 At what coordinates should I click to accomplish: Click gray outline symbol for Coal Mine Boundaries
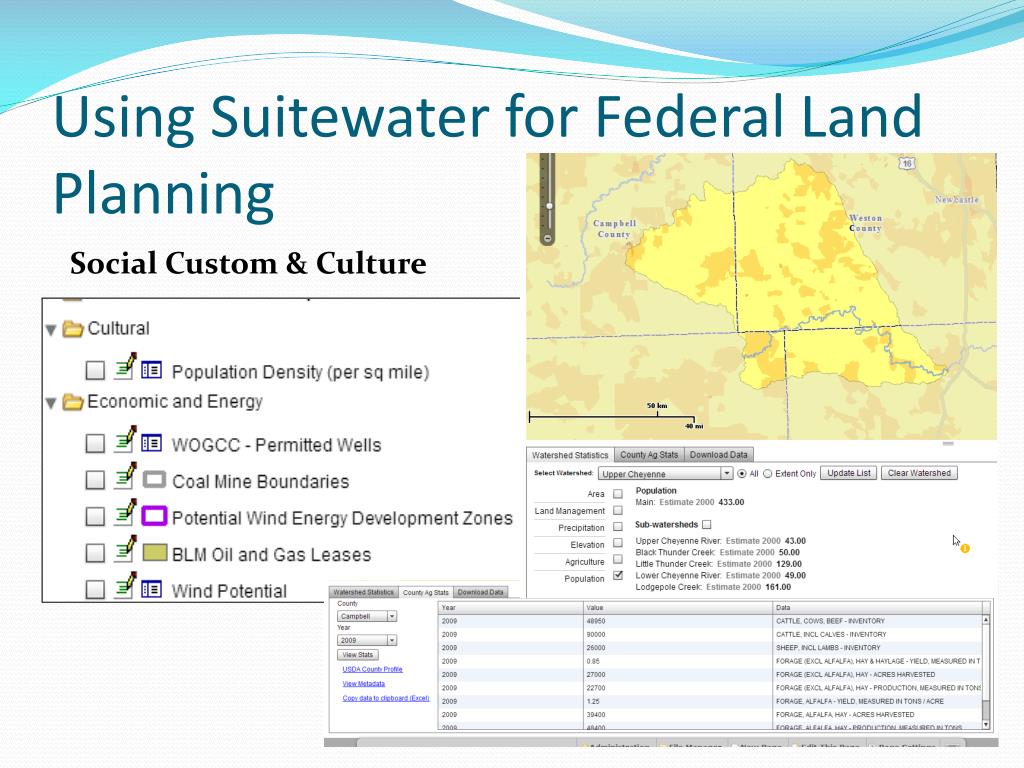click(x=154, y=480)
